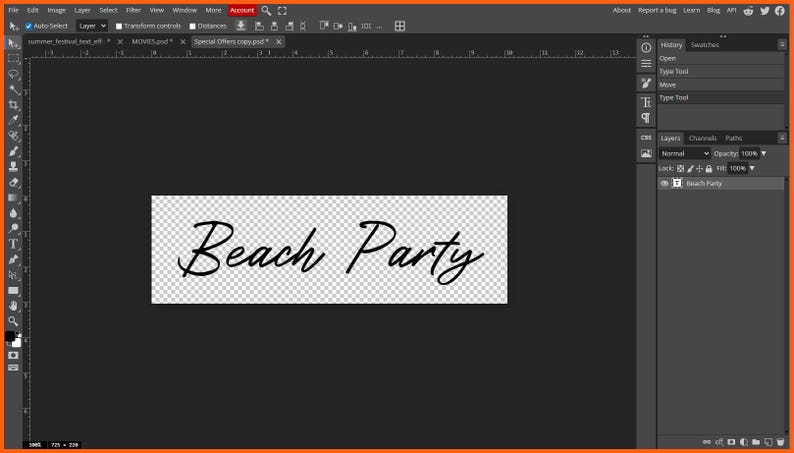Viewport: 794px width, 453px height.
Task: Select the Type tool in toolbar
Action: tap(14, 244)
